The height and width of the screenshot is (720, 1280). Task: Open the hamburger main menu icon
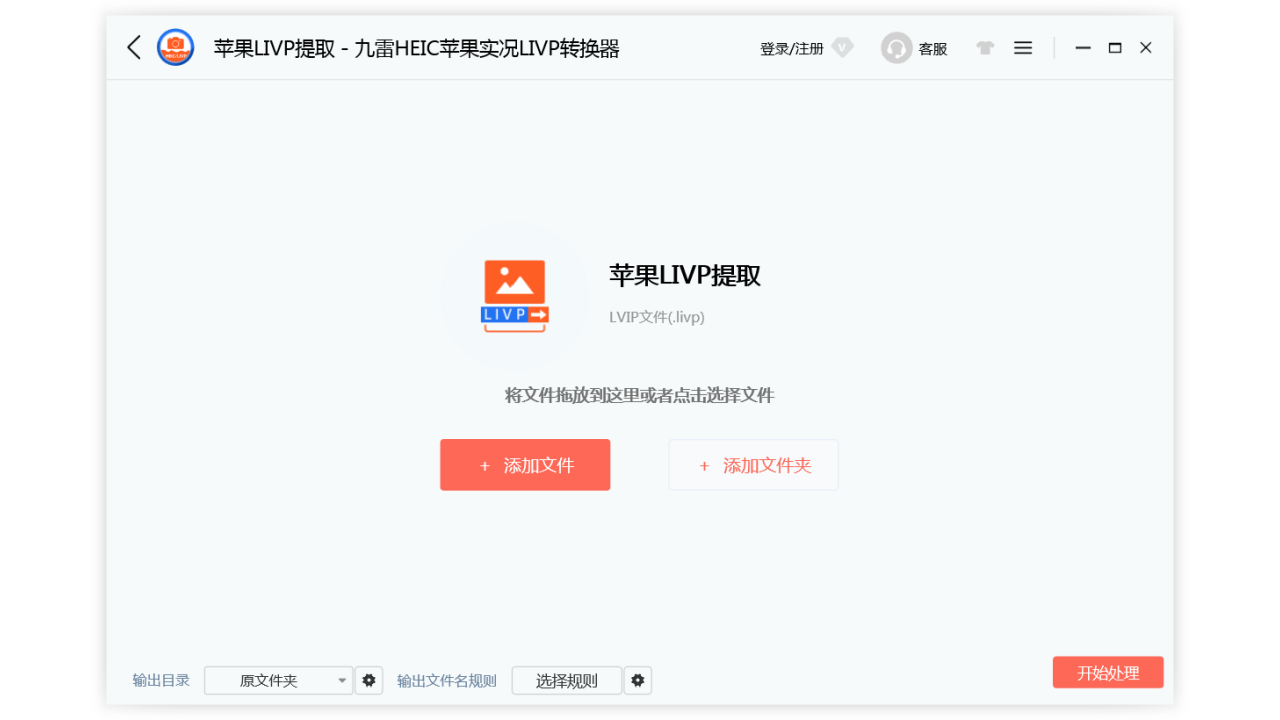[x=1022, y=47]
